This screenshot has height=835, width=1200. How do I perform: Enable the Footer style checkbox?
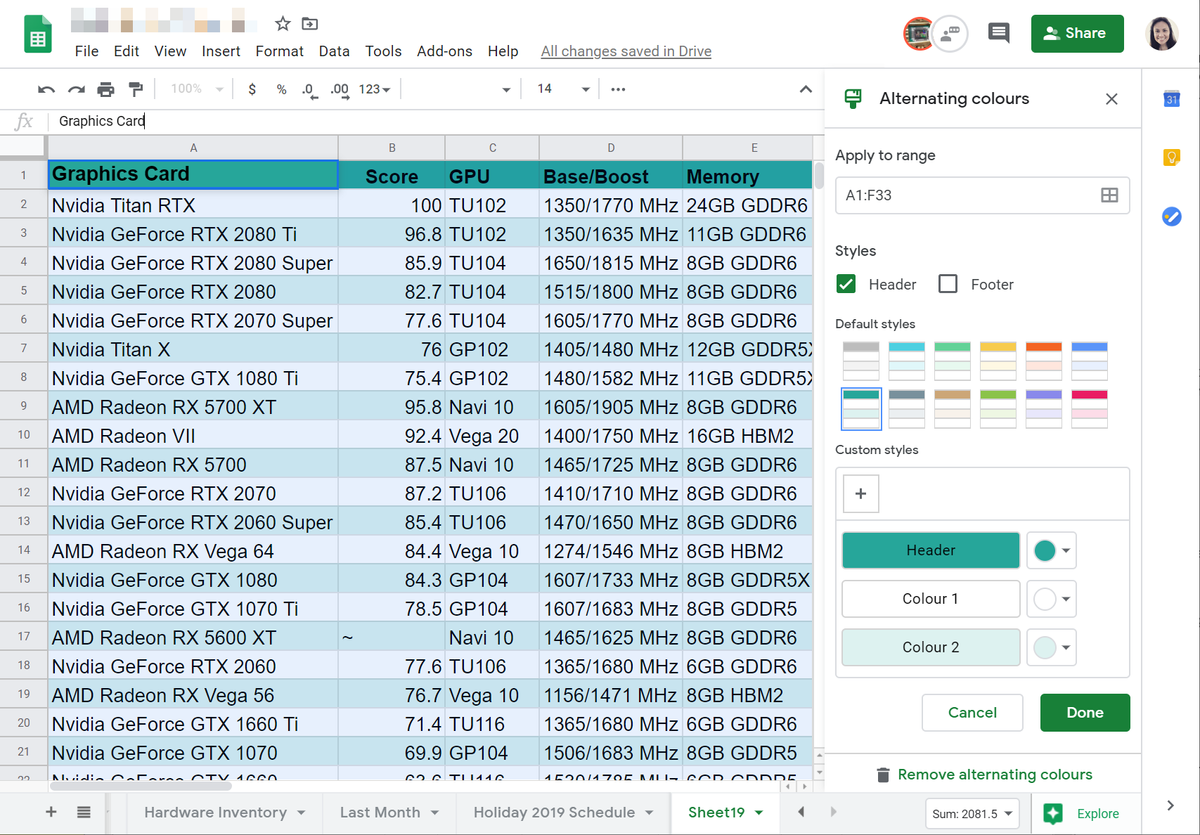[947, 284]
